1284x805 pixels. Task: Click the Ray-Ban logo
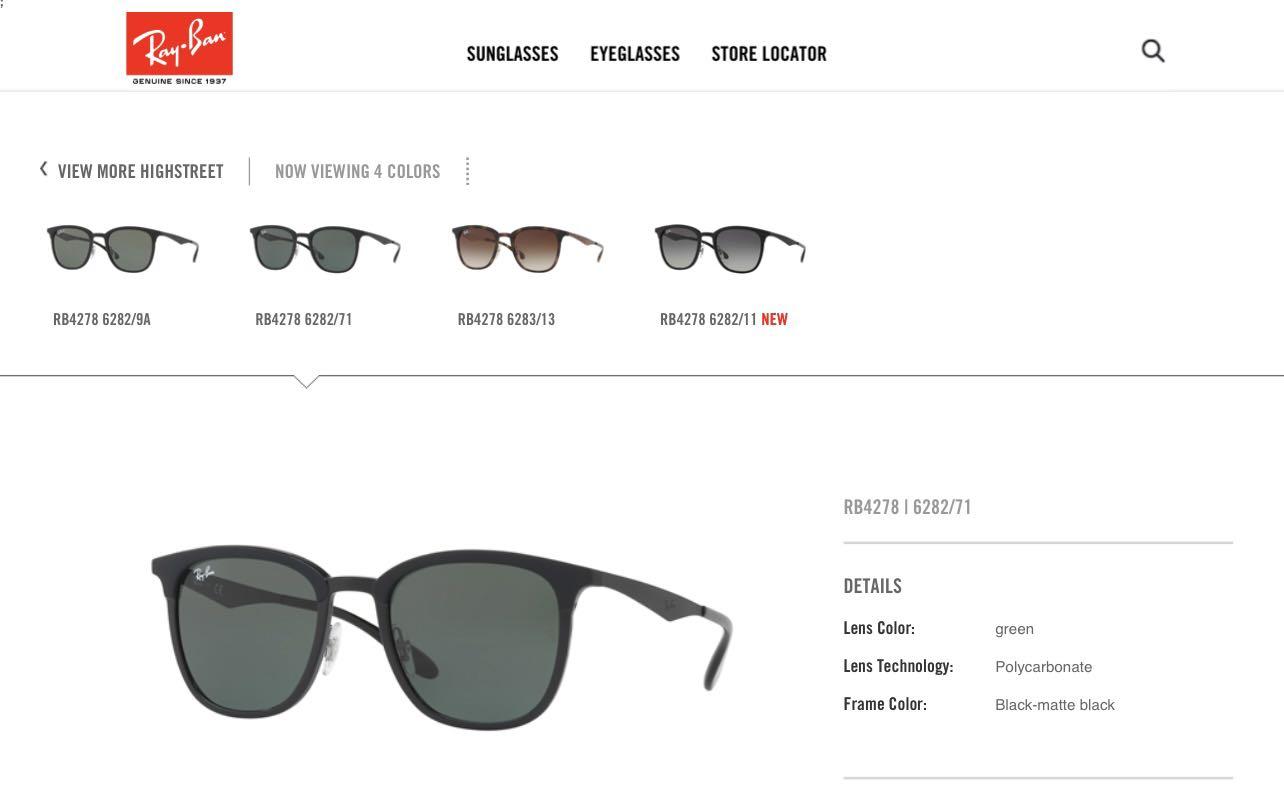pos(179,48)
